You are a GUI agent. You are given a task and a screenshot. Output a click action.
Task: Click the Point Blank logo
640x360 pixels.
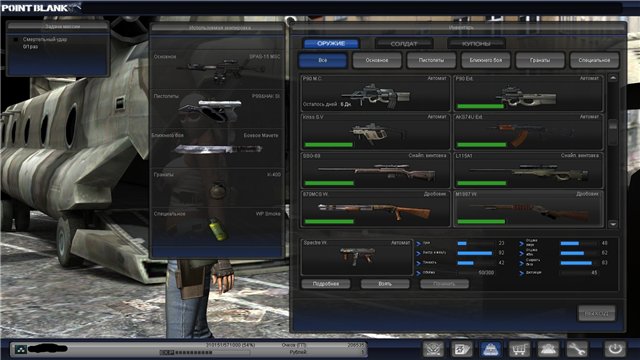pyautogui.click(x=41, y=8)
